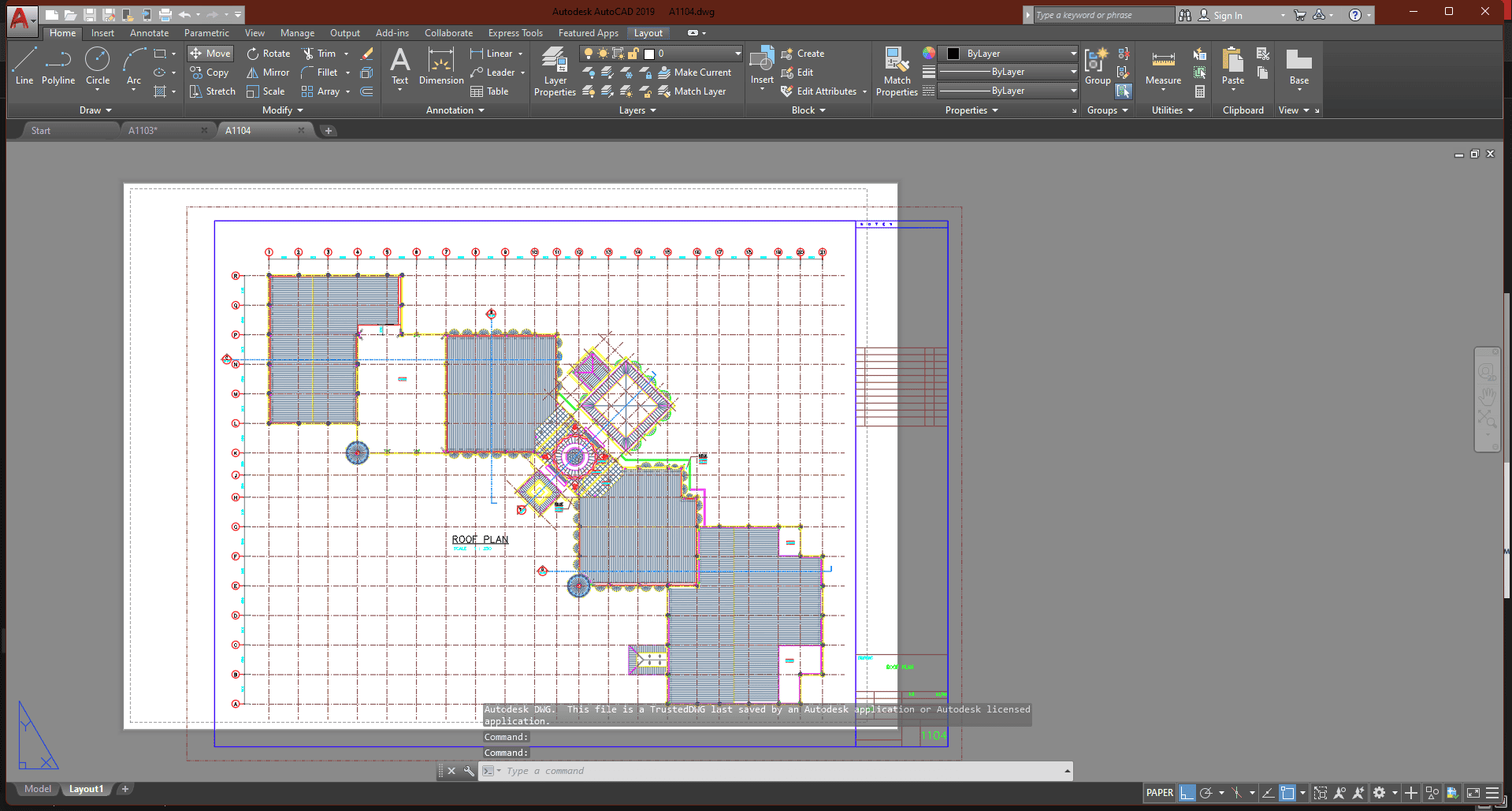1512x811 pixels.
Task: Toggle Ortho mode in status bar
Action: pos(1187,793)
